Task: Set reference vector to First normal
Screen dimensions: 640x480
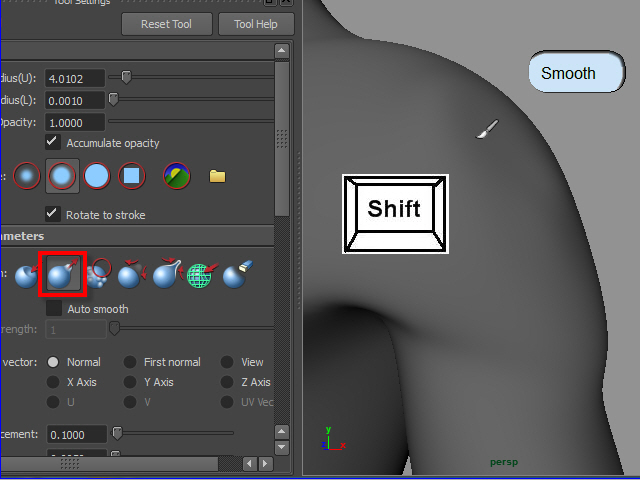Action: pos(130,362)
